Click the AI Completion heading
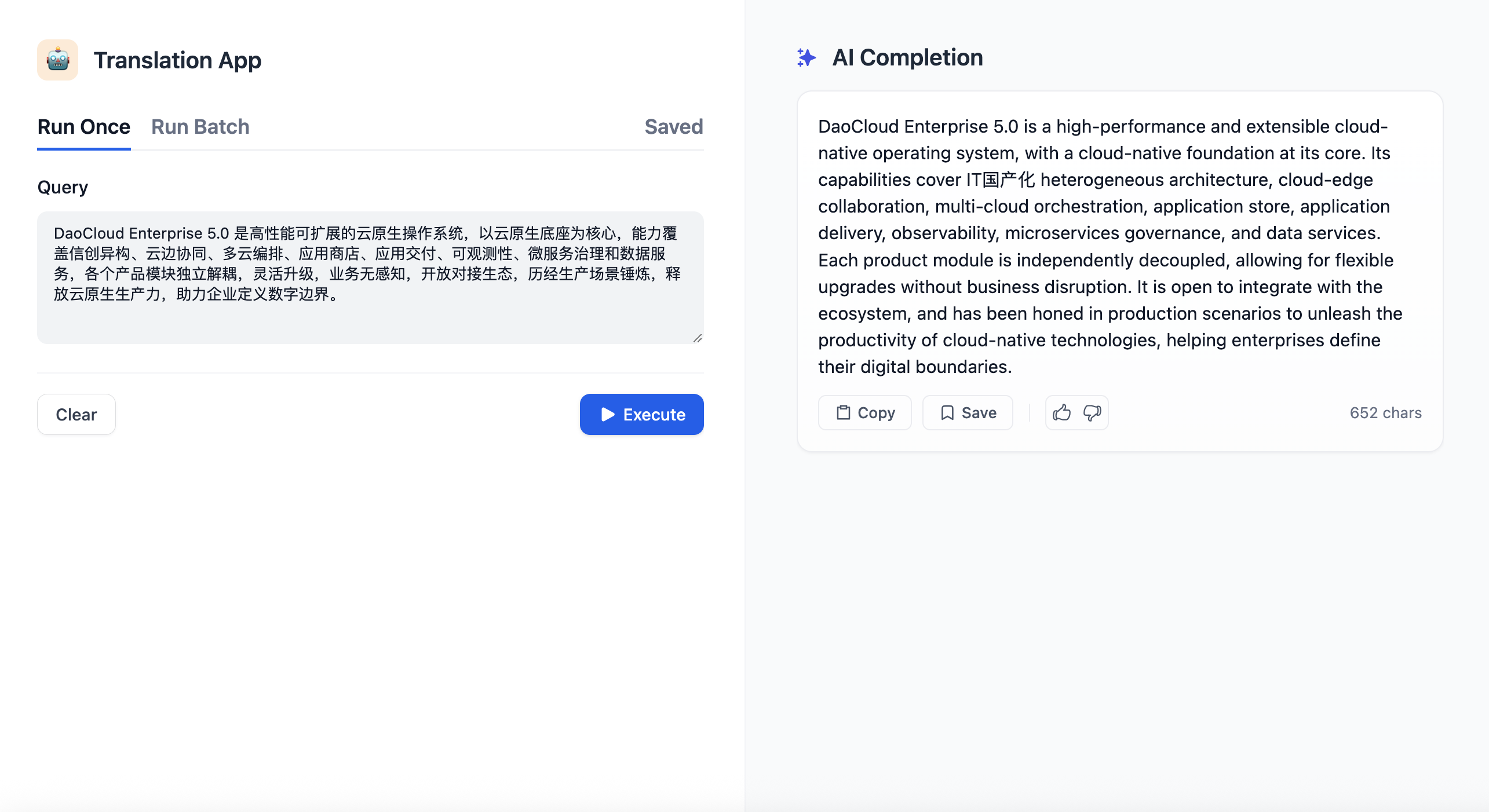 907,57
